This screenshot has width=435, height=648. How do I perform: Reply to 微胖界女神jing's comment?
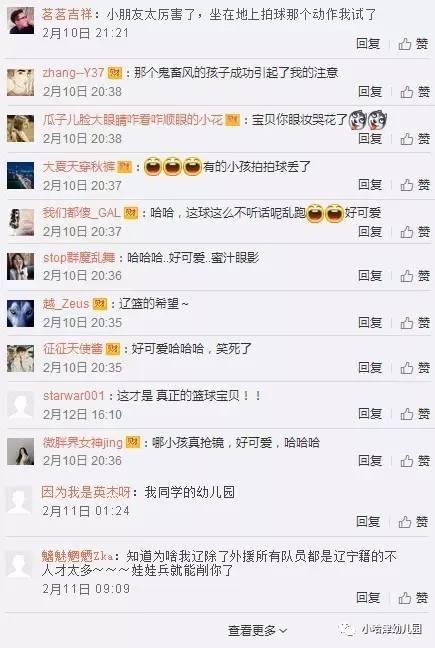370,460
